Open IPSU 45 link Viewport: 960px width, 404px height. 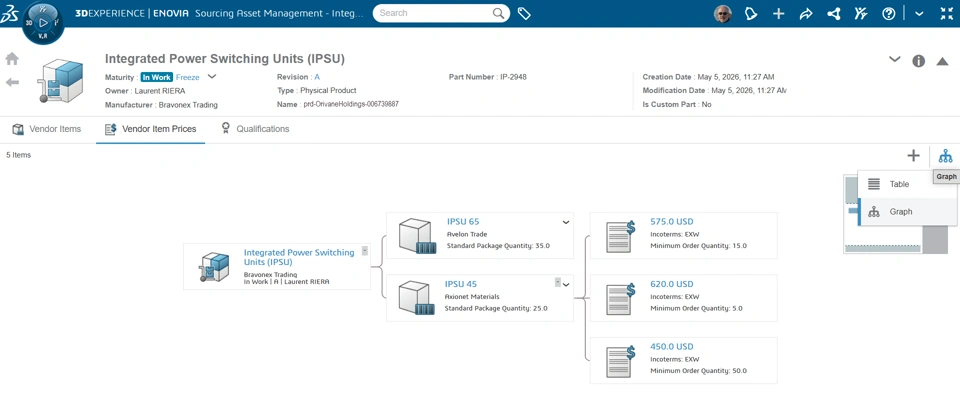pos(460,284)
